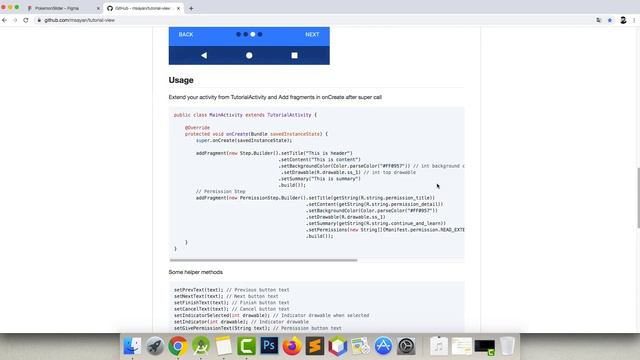Screen dimensions: 640x360
Task: Click the Android back triangle in preview
Action: pos(204,56)
